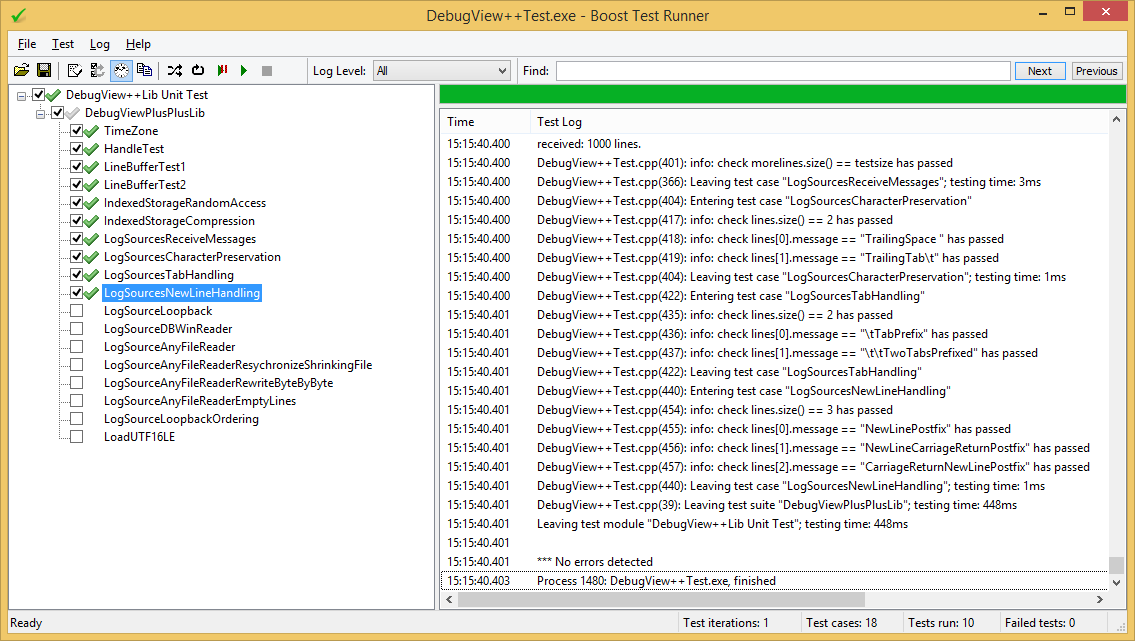Click the Save floppy disk icon
This screenshot has width=1135, height=641.
point(44,70)
